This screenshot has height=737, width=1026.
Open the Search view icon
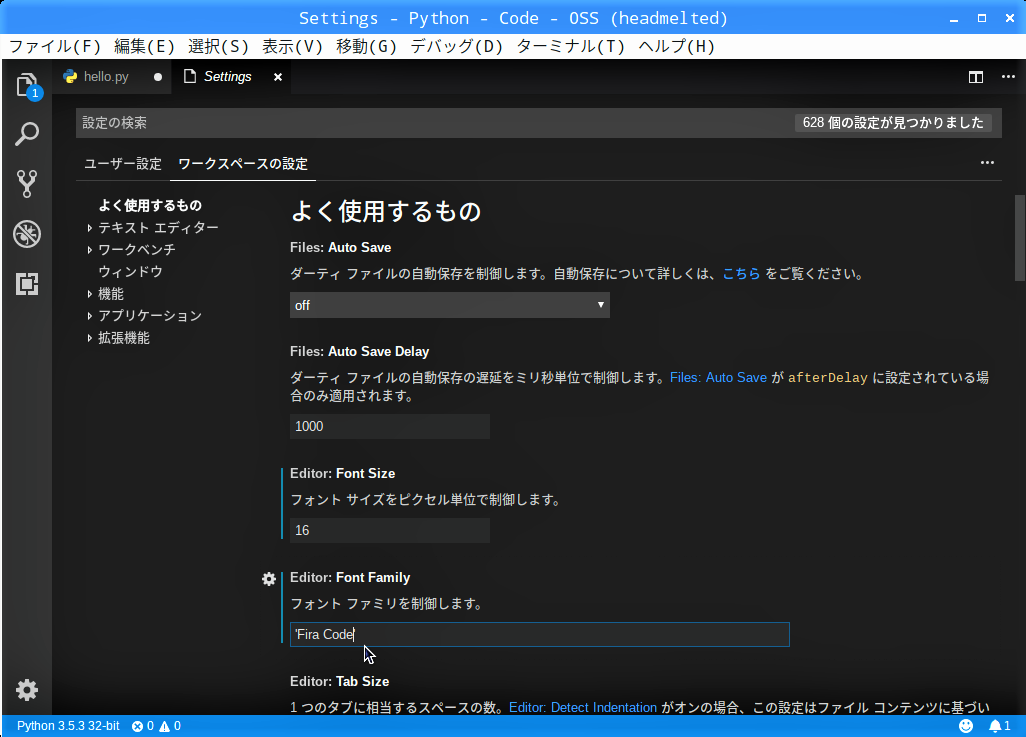pyautogui.click(x=27, y=134)
